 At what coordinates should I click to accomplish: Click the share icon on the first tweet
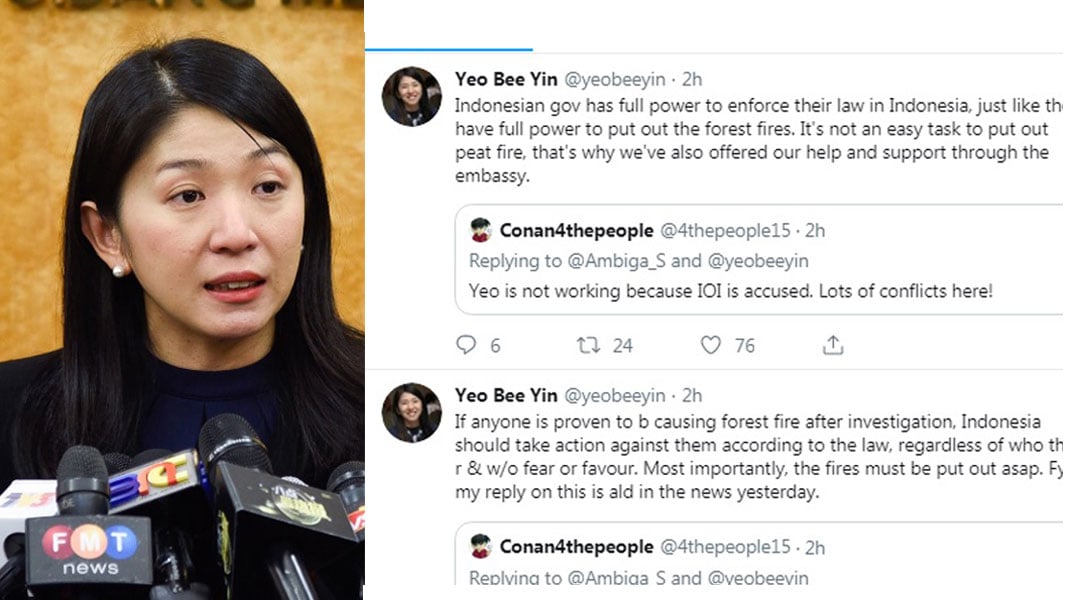click(833, 344)
